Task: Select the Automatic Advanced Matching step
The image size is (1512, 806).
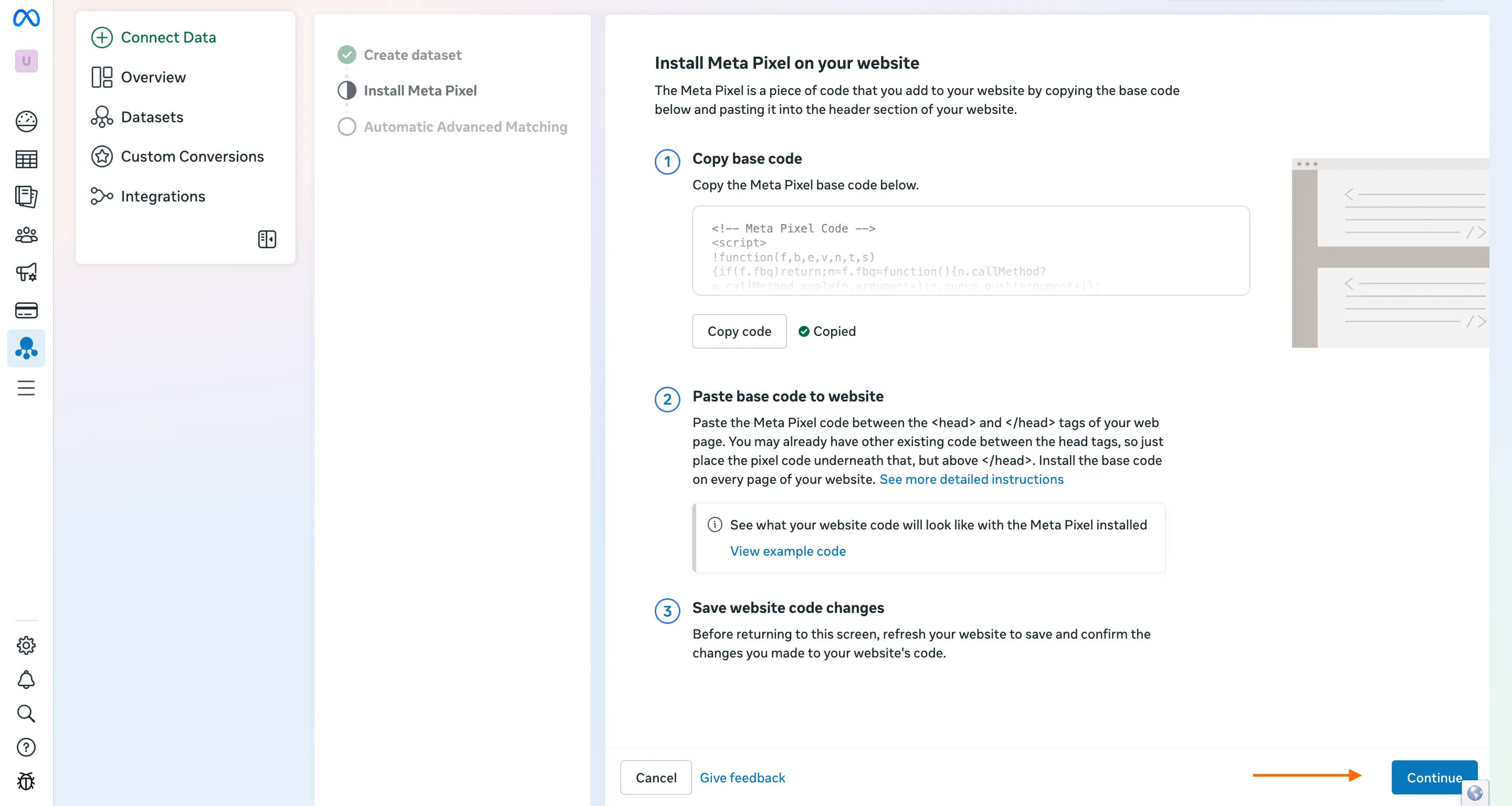Action: (465, 126)
